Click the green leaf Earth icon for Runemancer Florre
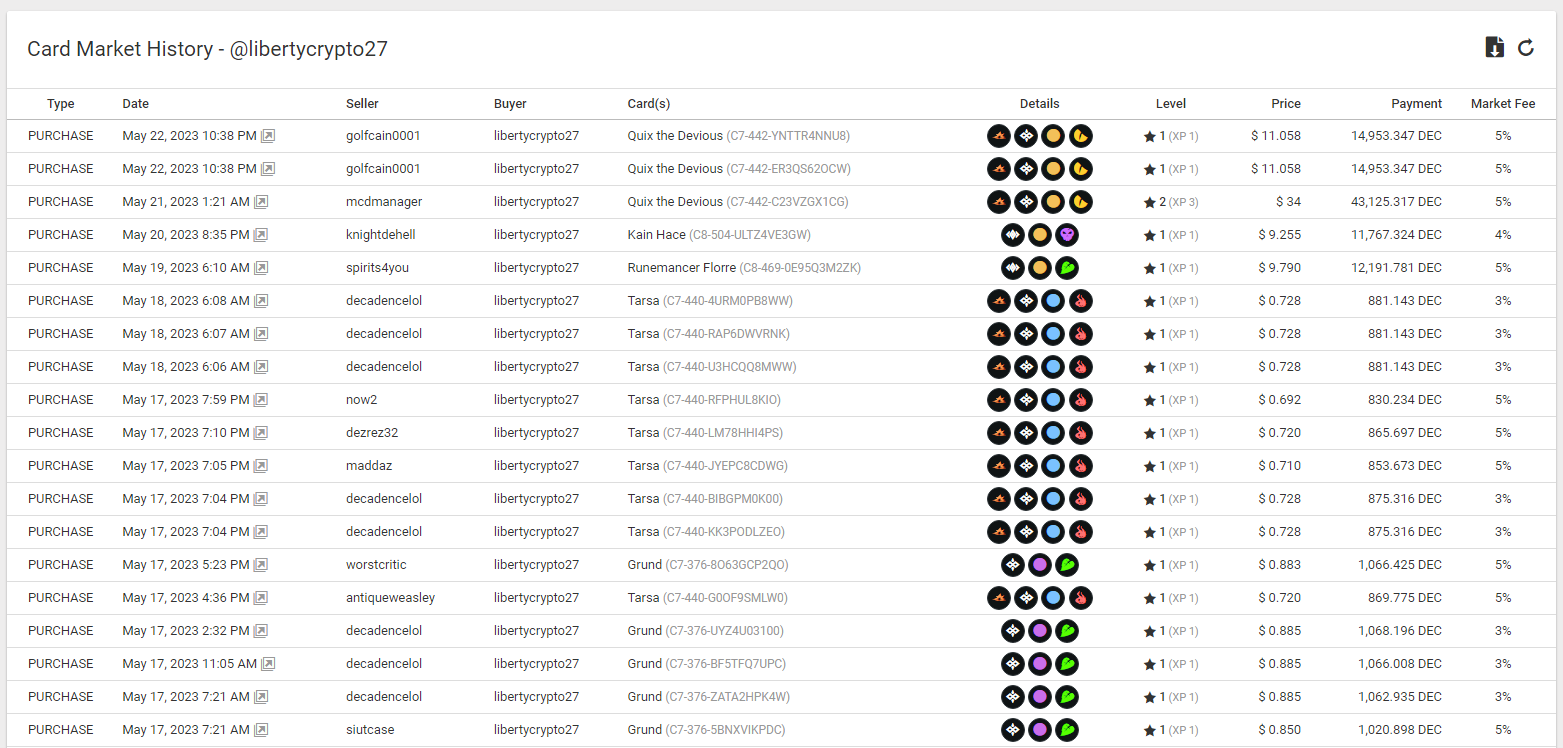 1067,268
